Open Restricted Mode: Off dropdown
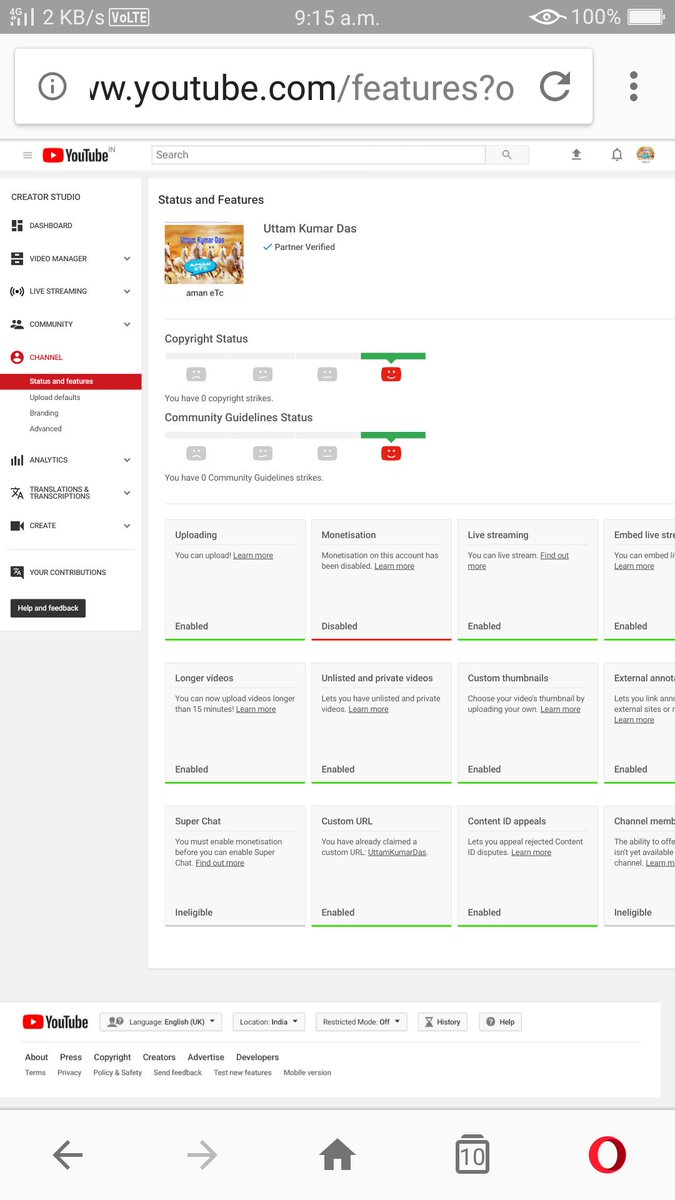This screenshot has height=1200, width=675. 361,1022
